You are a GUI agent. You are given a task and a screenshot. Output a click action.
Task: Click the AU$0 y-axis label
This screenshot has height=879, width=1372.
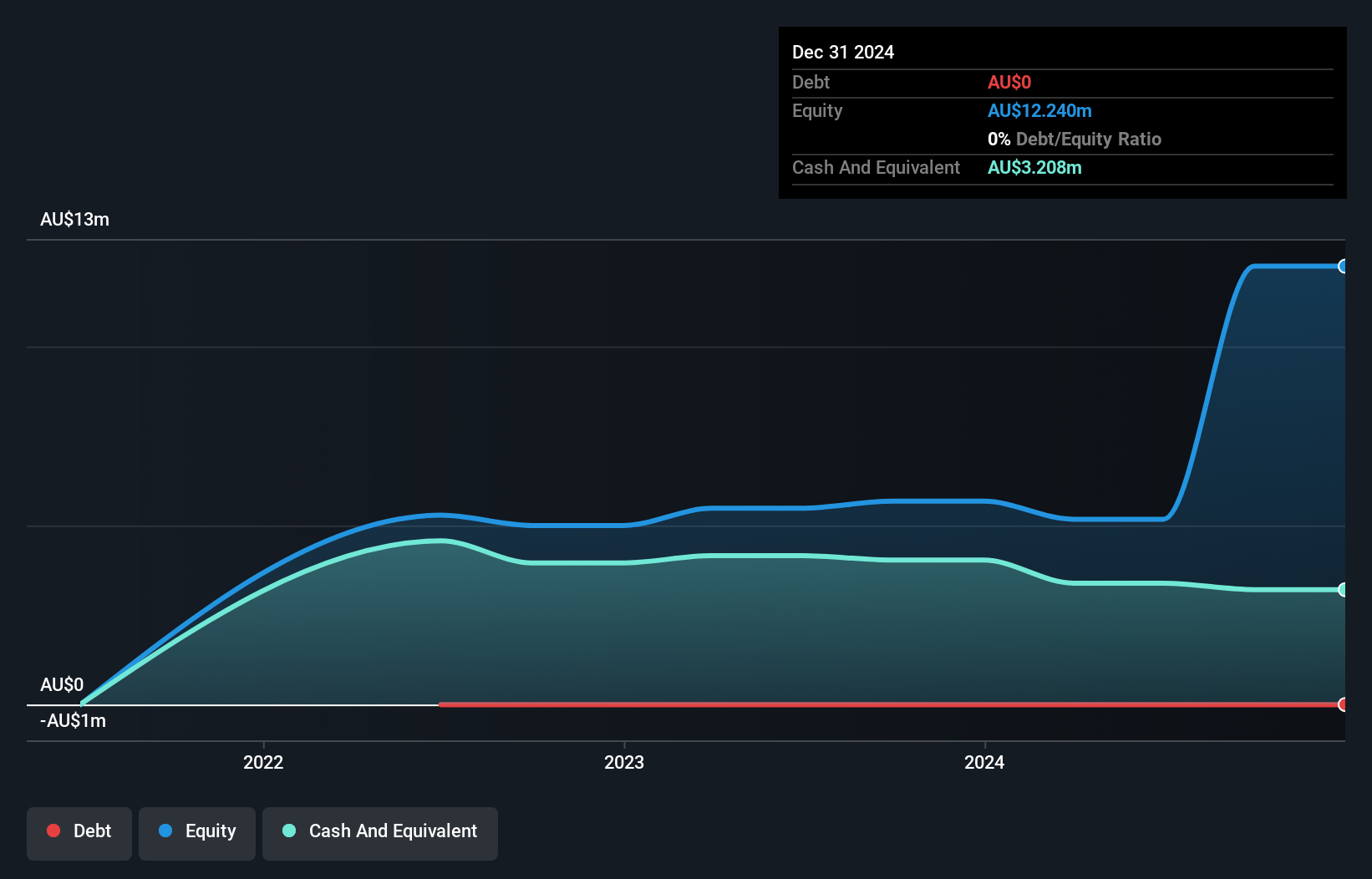coord(62,684)
